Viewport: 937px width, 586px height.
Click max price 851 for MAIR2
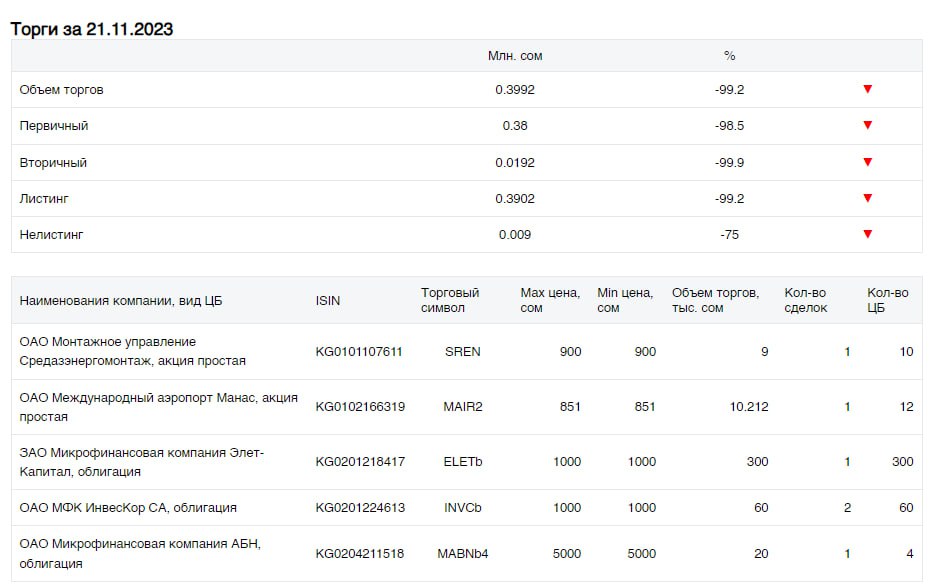[x=570, y=407]
